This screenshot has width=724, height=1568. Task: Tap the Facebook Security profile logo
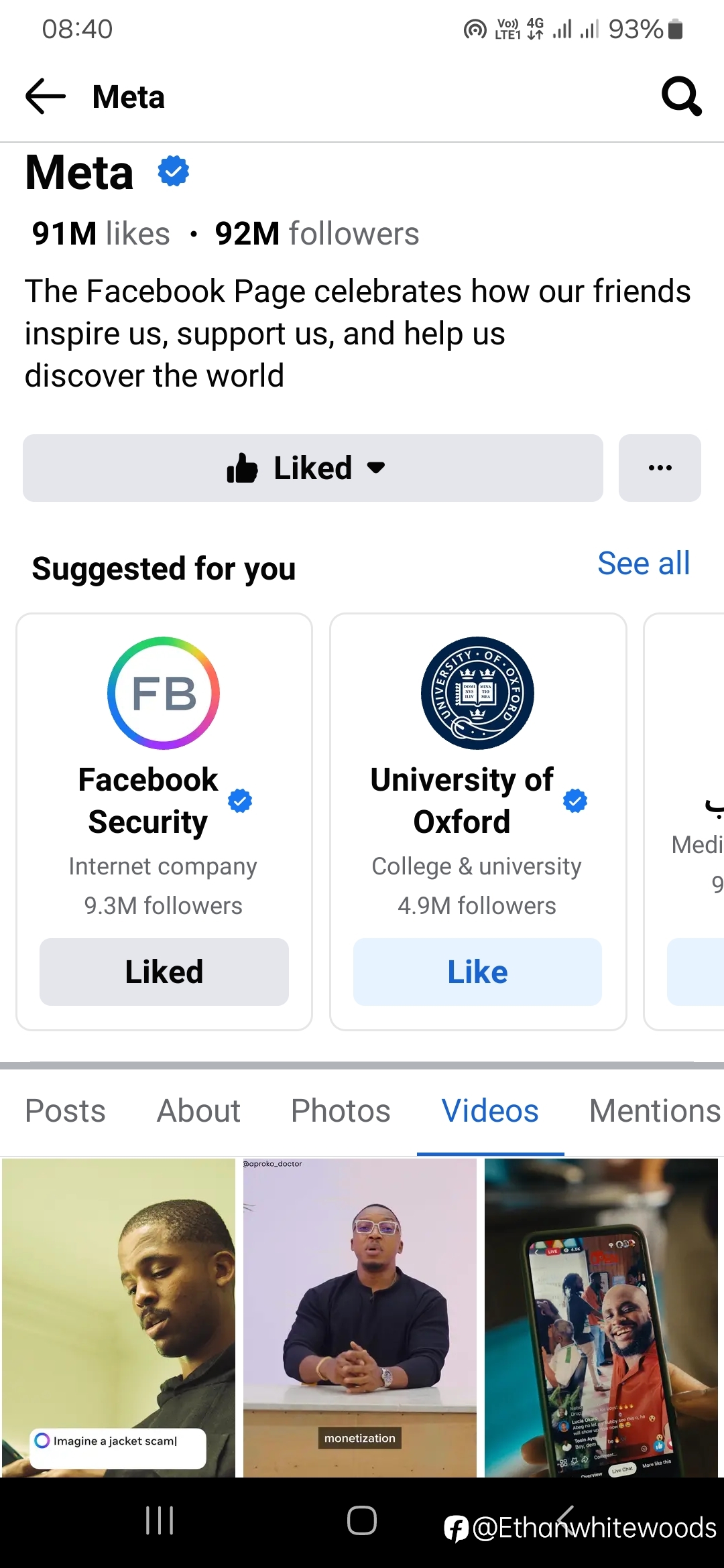pyautogui.click(x=164, y=693)
